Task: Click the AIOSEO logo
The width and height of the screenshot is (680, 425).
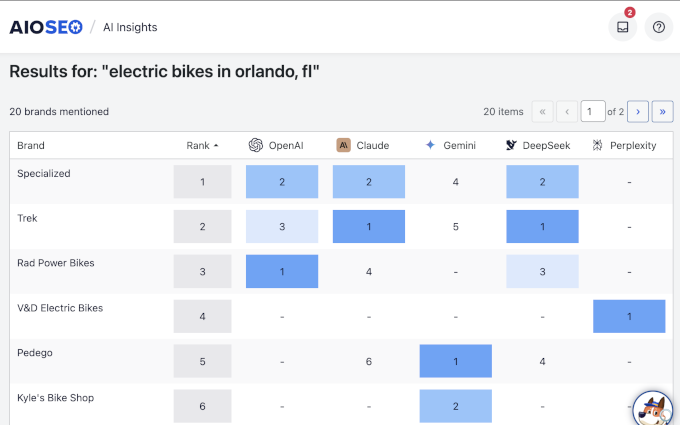Action: point(45,27)
